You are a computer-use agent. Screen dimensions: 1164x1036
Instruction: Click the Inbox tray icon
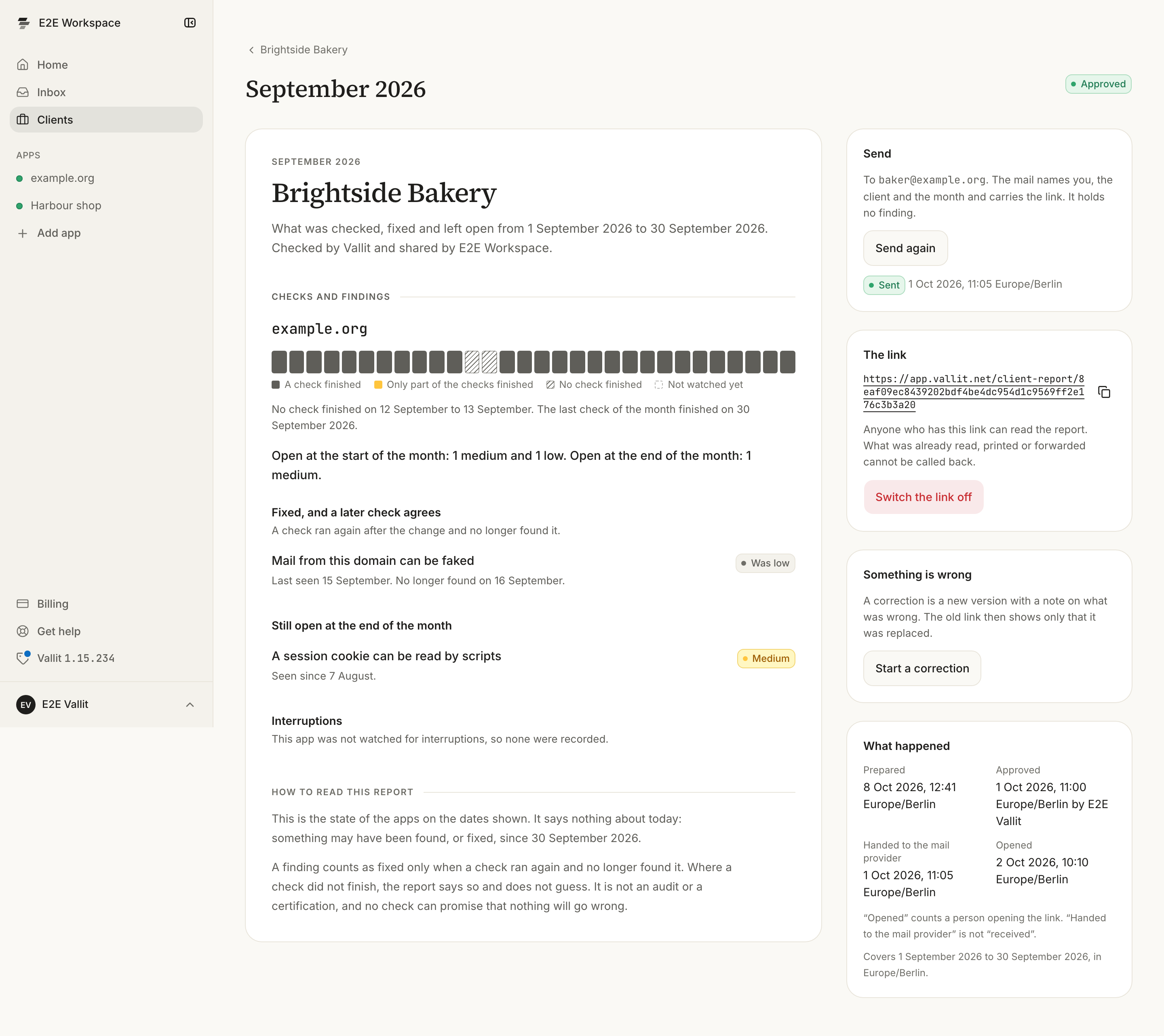click(23, 92)
